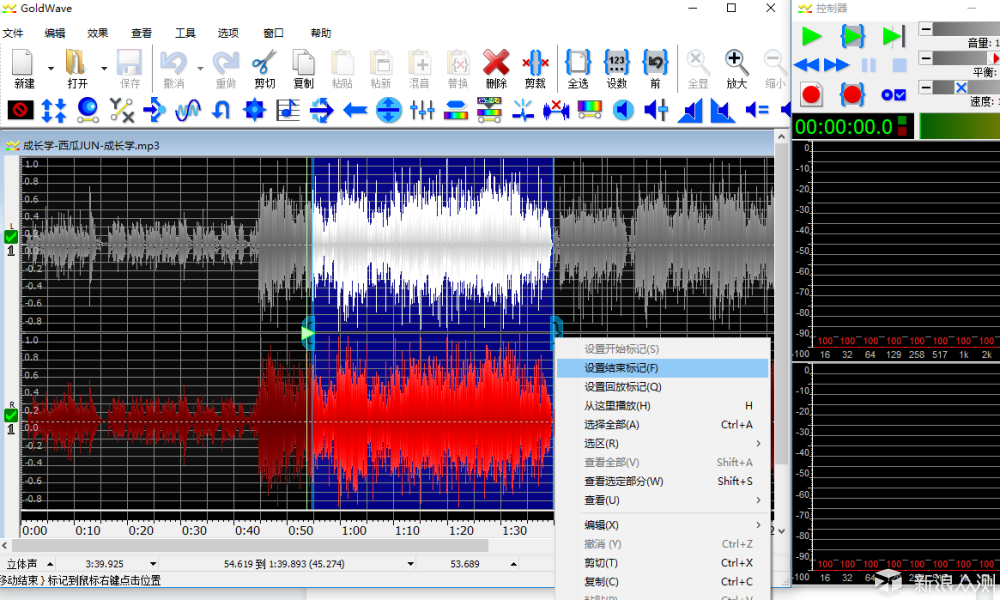Open the 效果 menu
Viewport: 1000px width, 600px height.
pyautogui.click(x=98, y=33)
